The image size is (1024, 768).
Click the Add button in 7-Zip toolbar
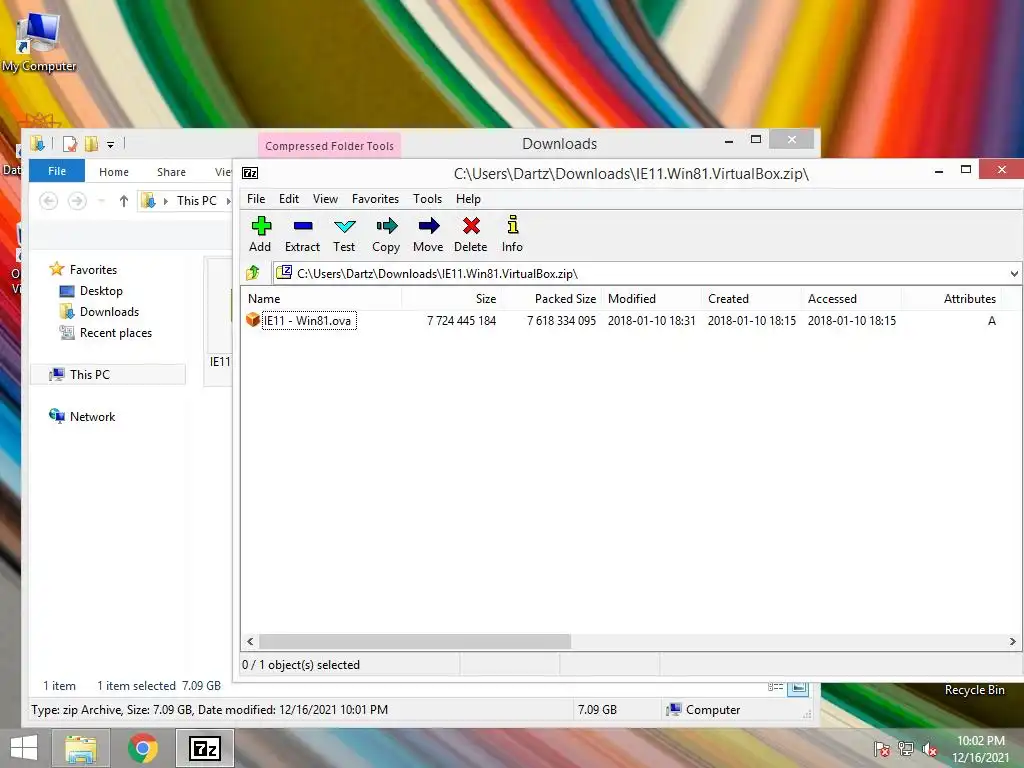click(260, 234)
